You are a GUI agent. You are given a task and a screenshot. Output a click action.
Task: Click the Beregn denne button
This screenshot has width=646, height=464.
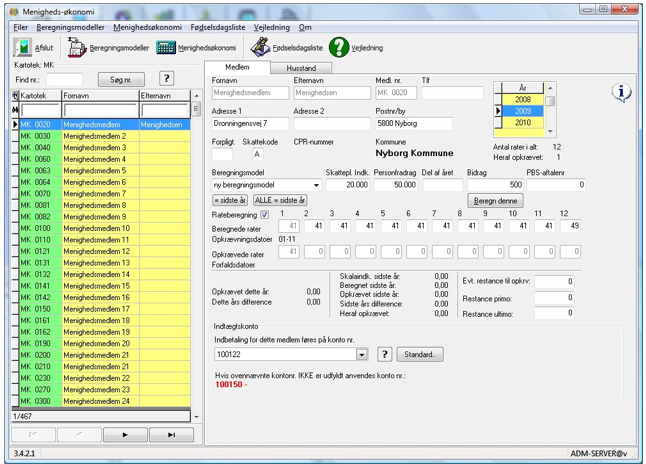coord(496,201)
